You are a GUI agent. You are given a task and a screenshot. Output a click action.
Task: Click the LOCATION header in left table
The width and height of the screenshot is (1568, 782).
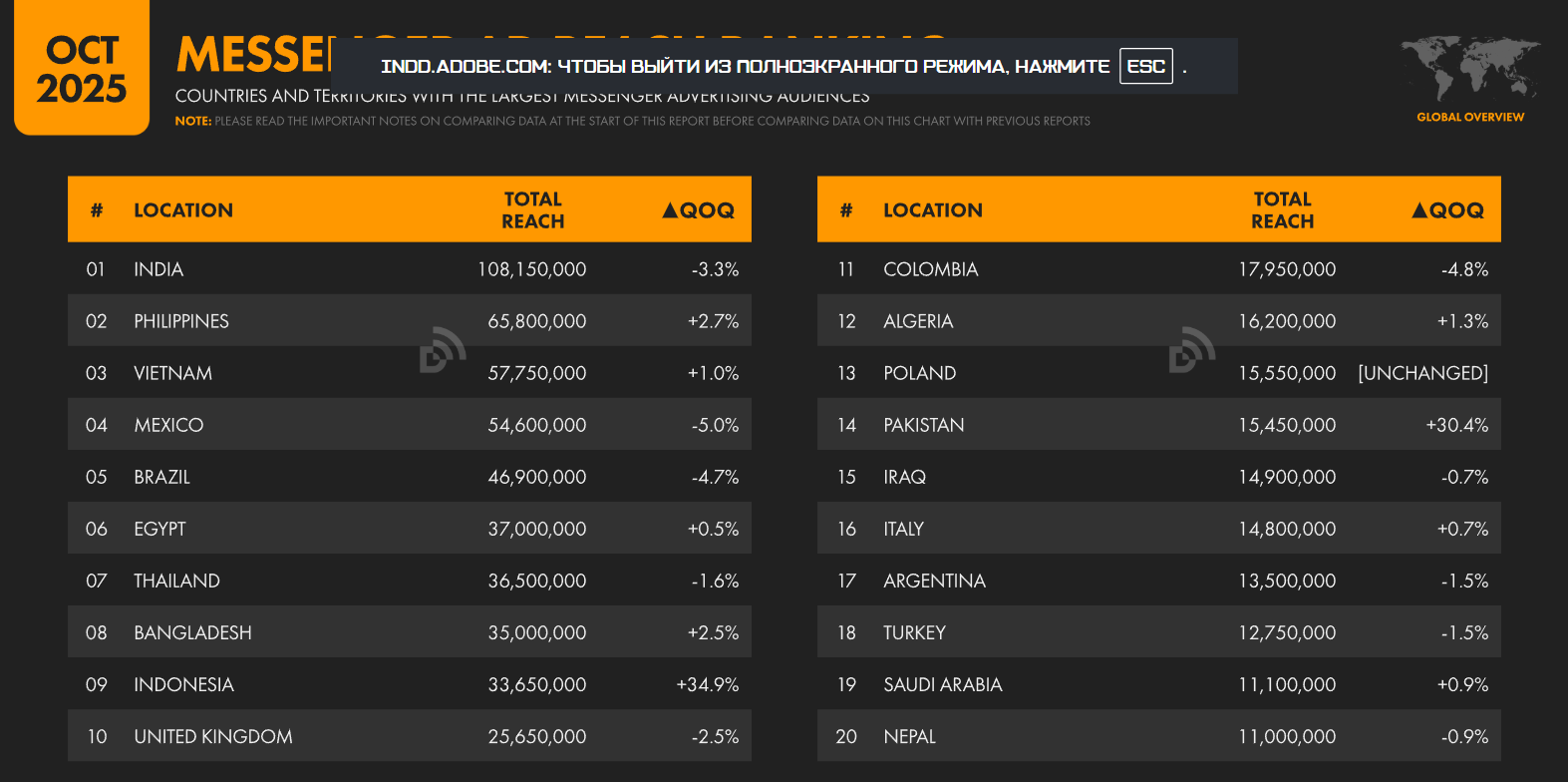click(183, 210)
